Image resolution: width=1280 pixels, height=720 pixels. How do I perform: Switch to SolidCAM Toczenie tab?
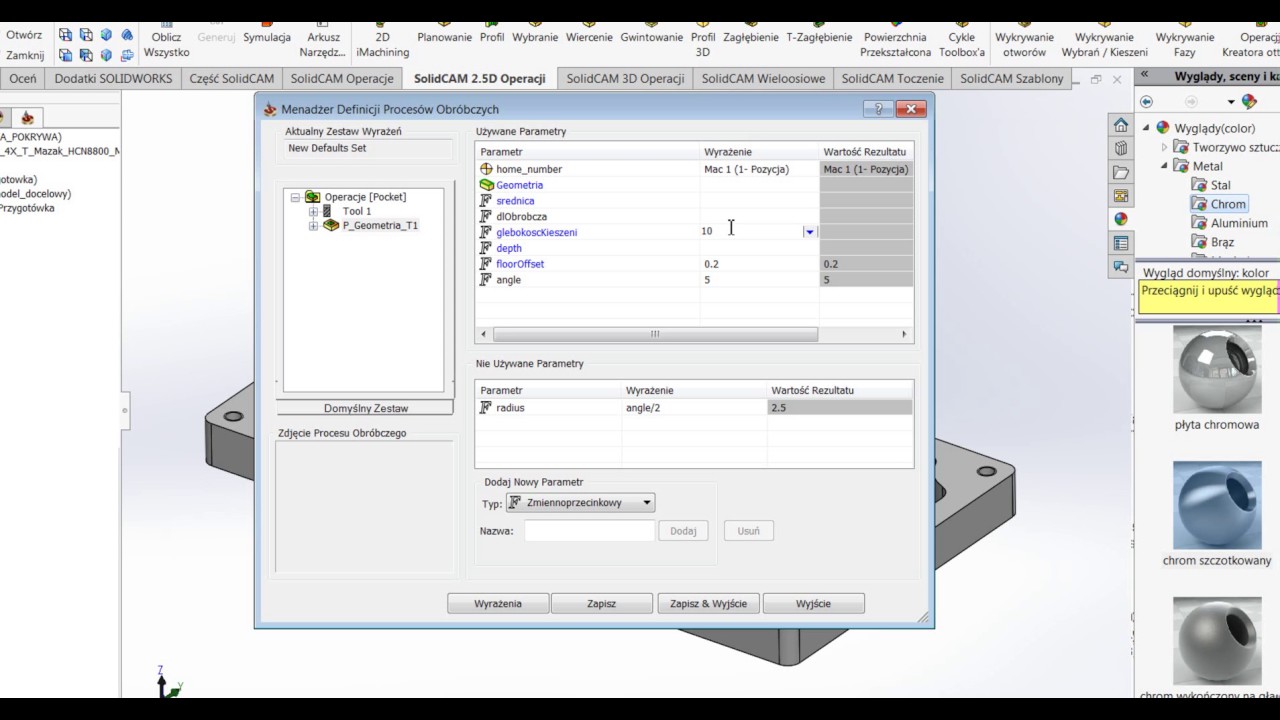coord(892,78)
